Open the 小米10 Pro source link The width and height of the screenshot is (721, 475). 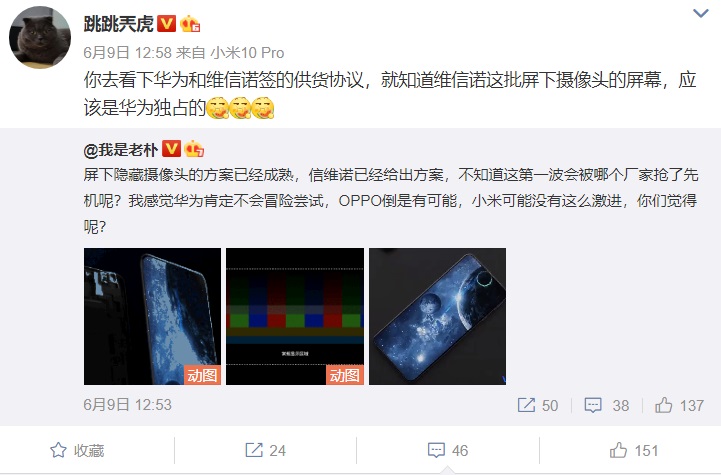point(247,53)
